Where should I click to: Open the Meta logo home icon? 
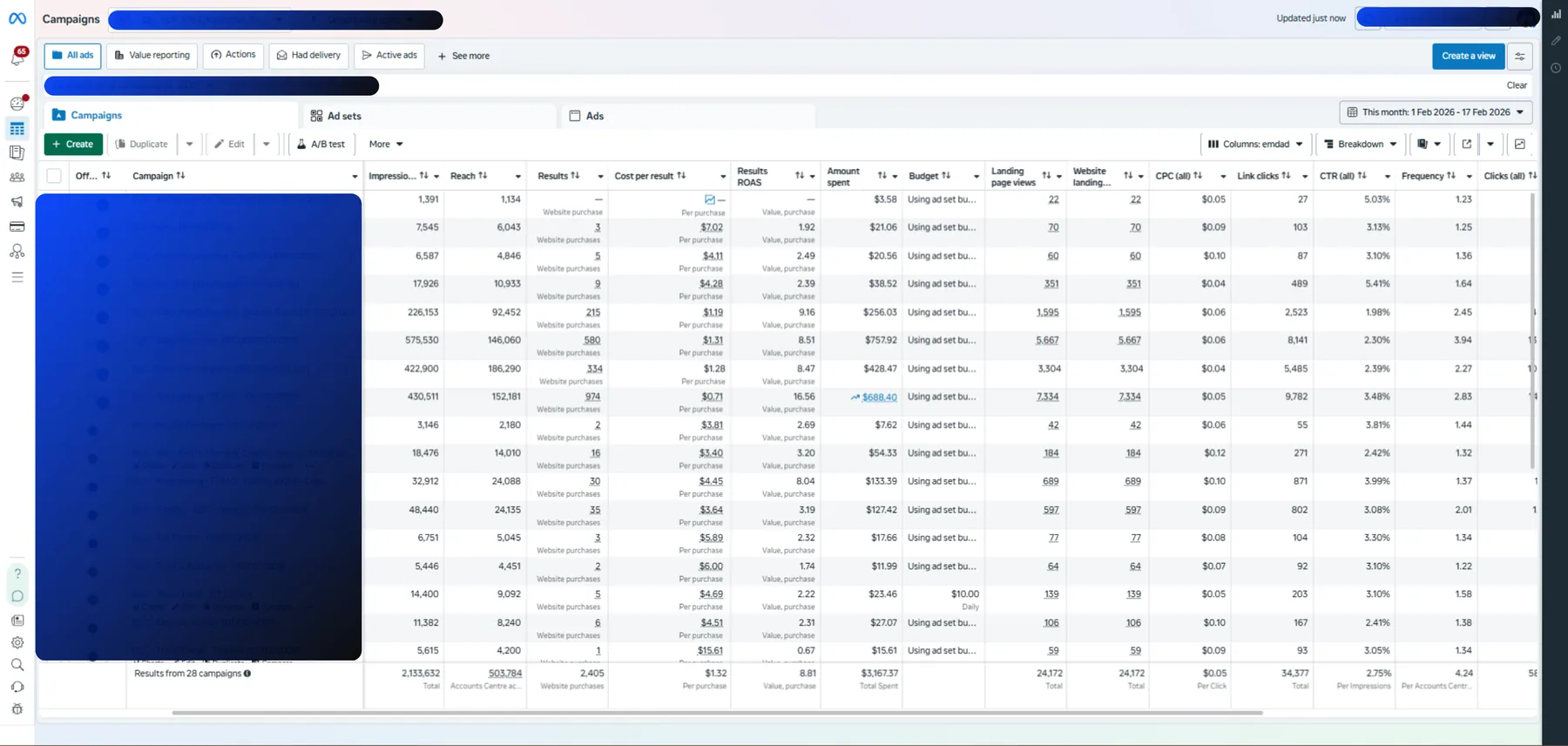pyautogui.click(x=17, y=18)
